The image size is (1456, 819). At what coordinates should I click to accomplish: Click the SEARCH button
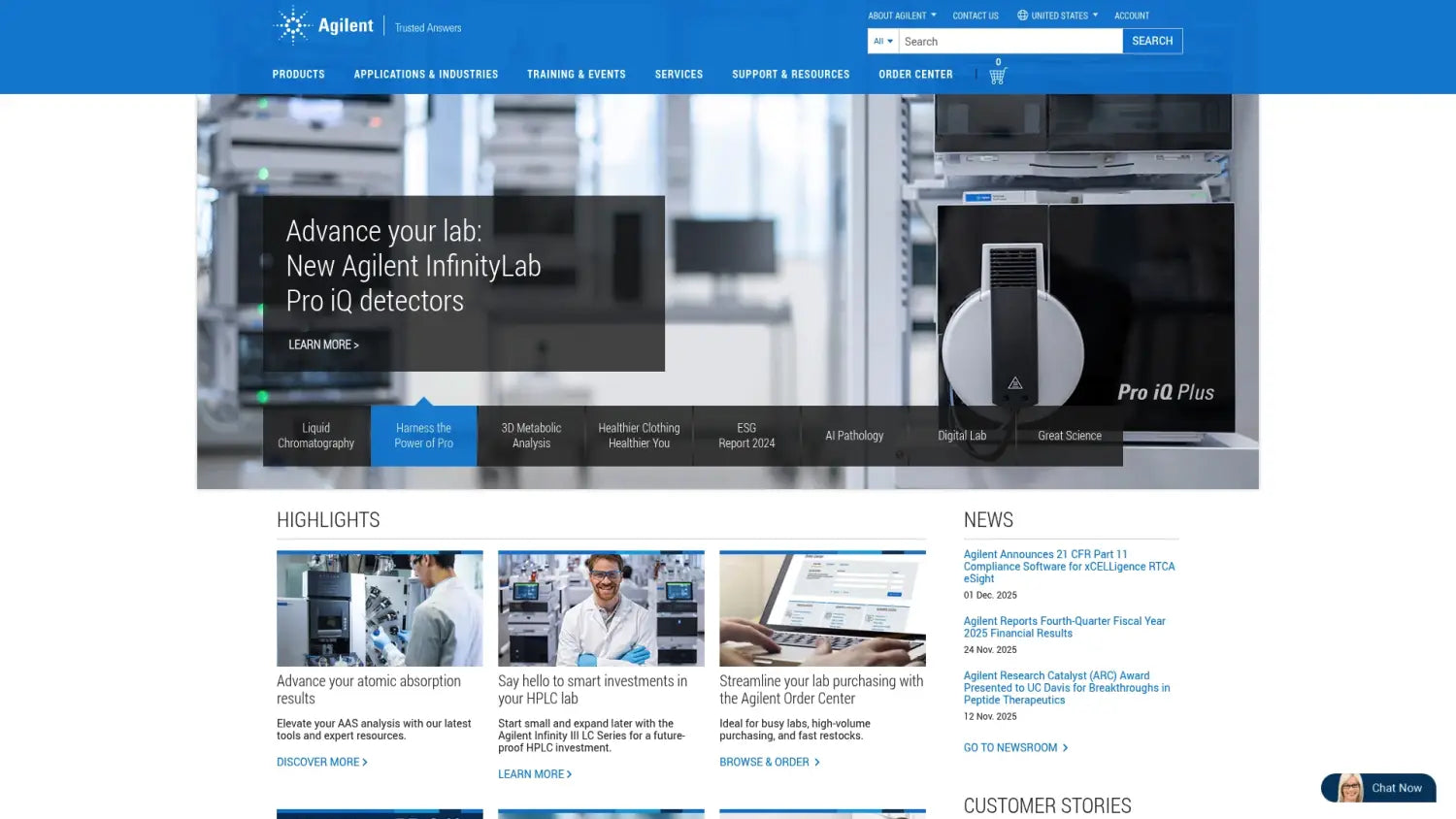(x=1152, y=41)
